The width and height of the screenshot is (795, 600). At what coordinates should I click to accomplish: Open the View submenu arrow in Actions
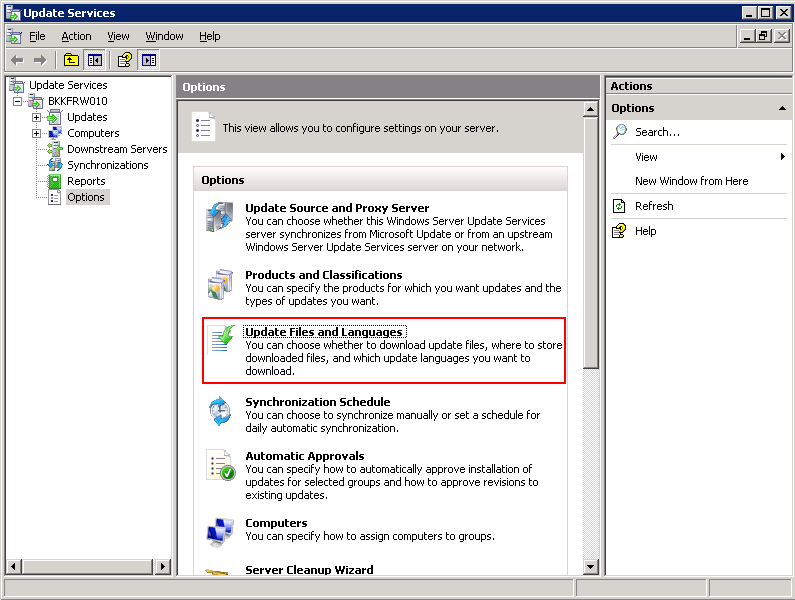[783, 157]
